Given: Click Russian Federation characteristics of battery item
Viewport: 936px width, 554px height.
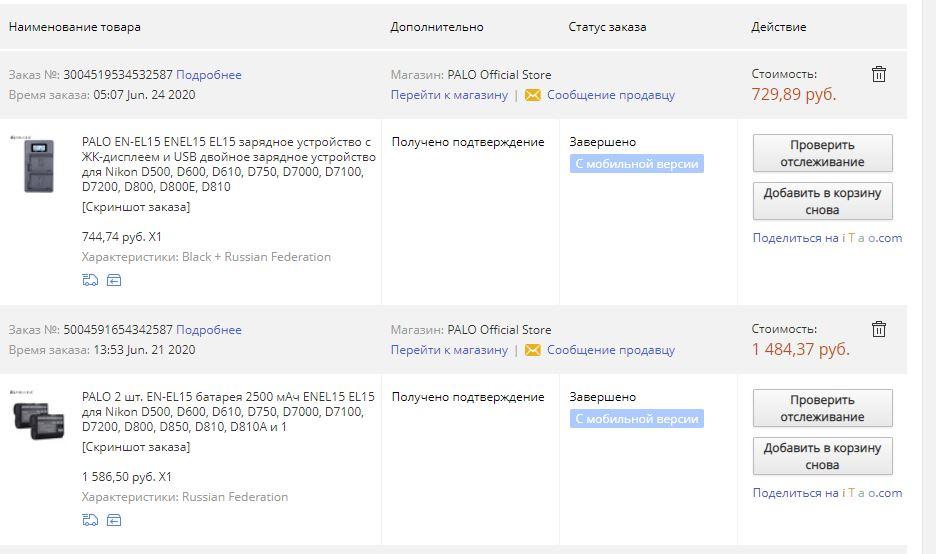Looking at the screenshot, I should click(x=235, y=497).
